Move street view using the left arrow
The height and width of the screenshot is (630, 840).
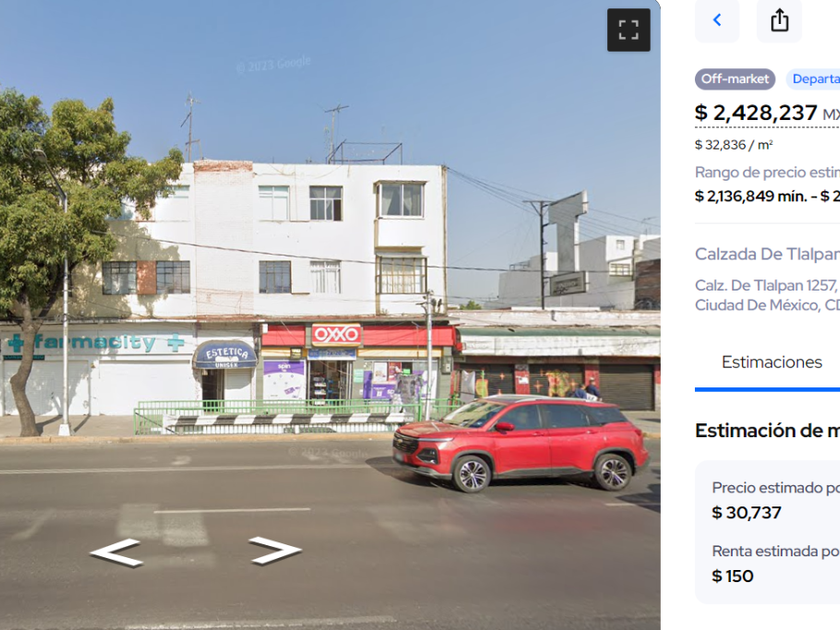(116, 551)
